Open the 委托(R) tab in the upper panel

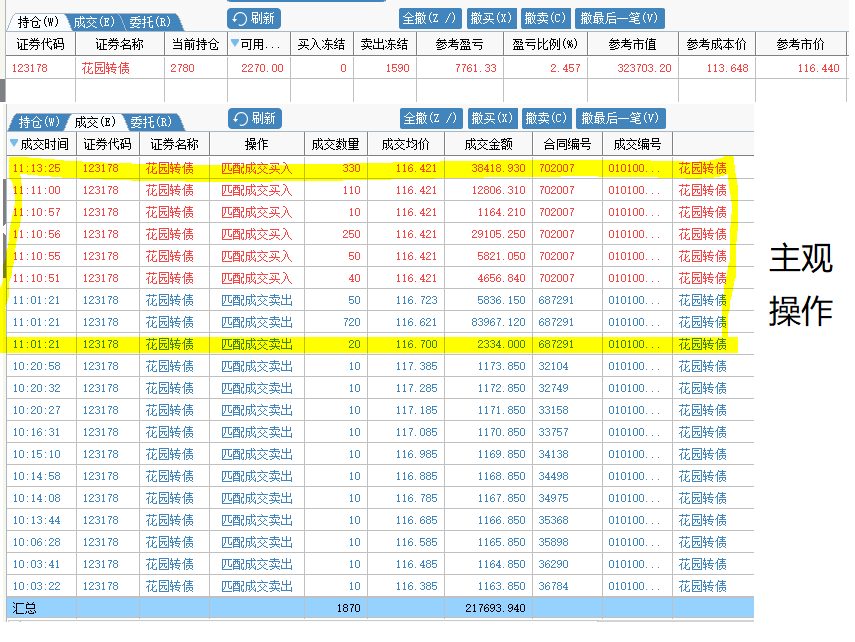click(150, 22)
